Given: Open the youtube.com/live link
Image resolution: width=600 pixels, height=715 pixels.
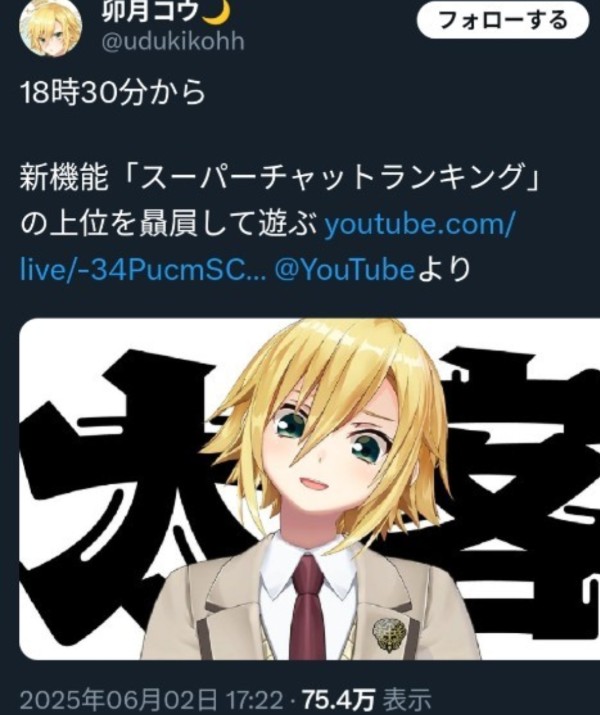Looking at the screenshot, I should coord(419,225).
